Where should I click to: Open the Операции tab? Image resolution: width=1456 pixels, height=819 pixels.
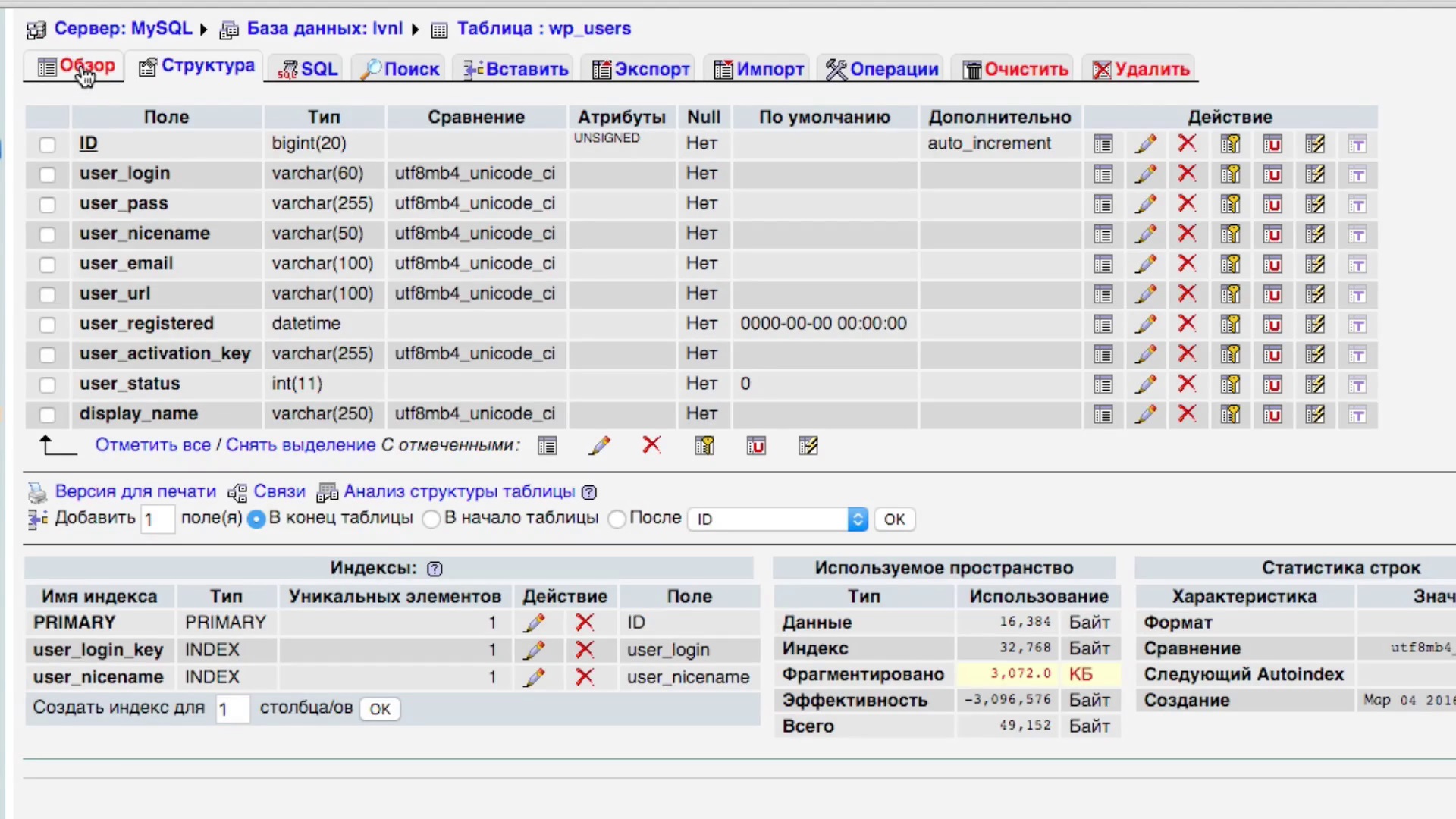click(x=882, y=69)
